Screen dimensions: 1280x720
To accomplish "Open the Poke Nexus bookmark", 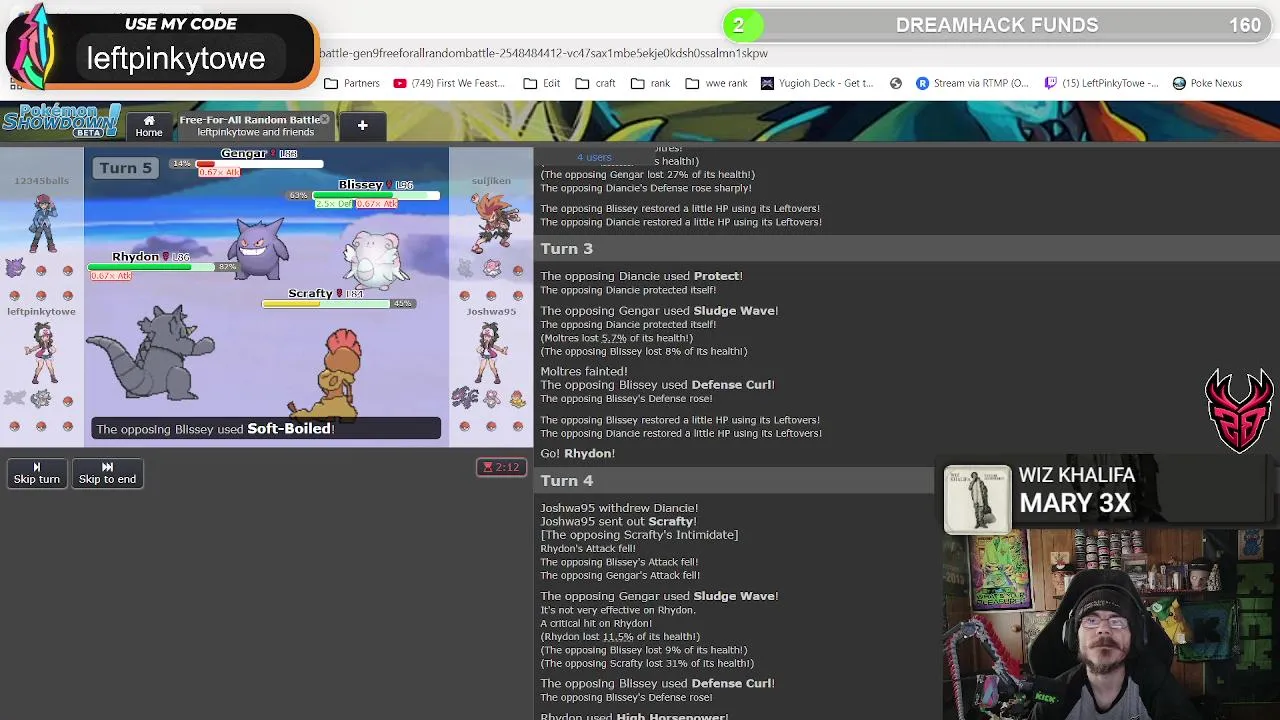I will click(x=1207, y=83).
